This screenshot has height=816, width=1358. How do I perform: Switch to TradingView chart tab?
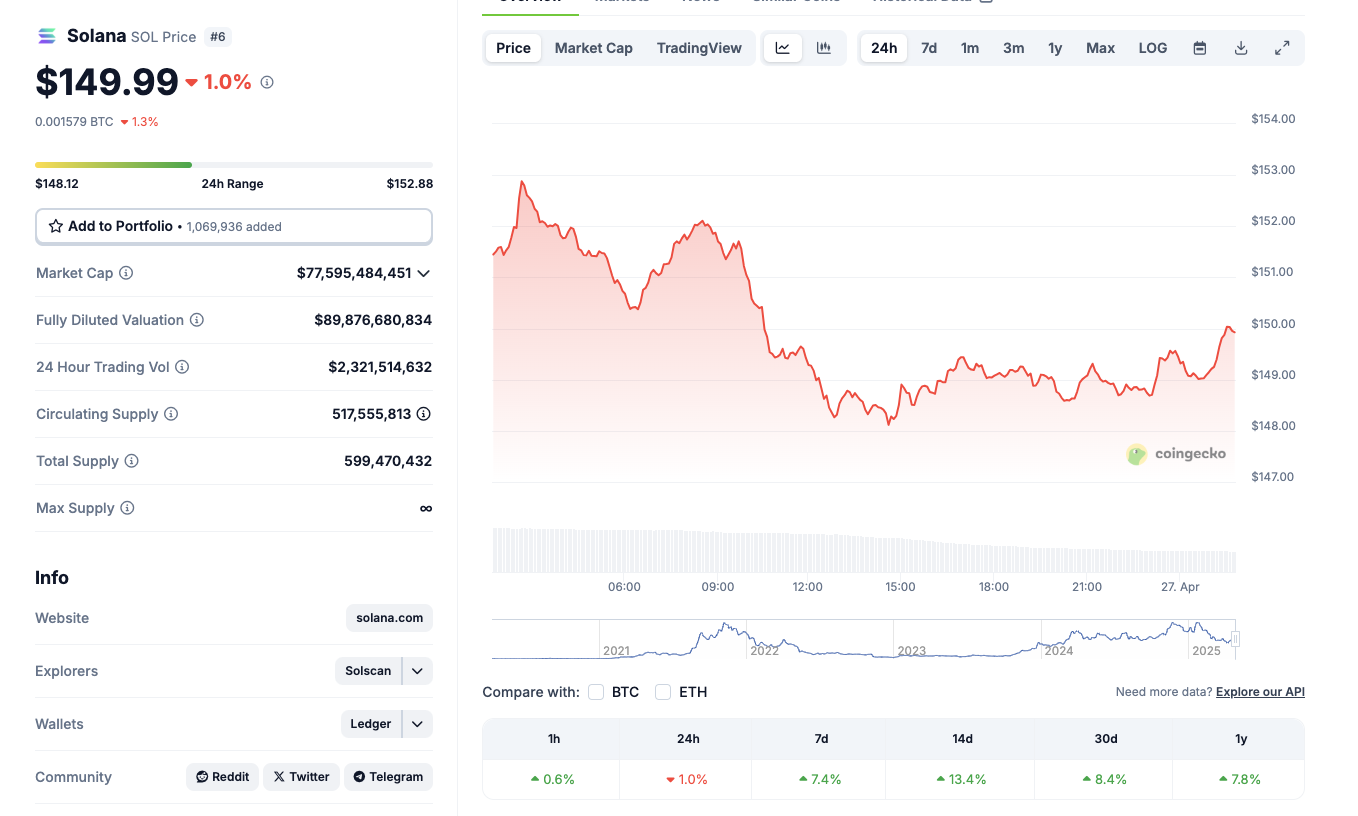[700, 48]
